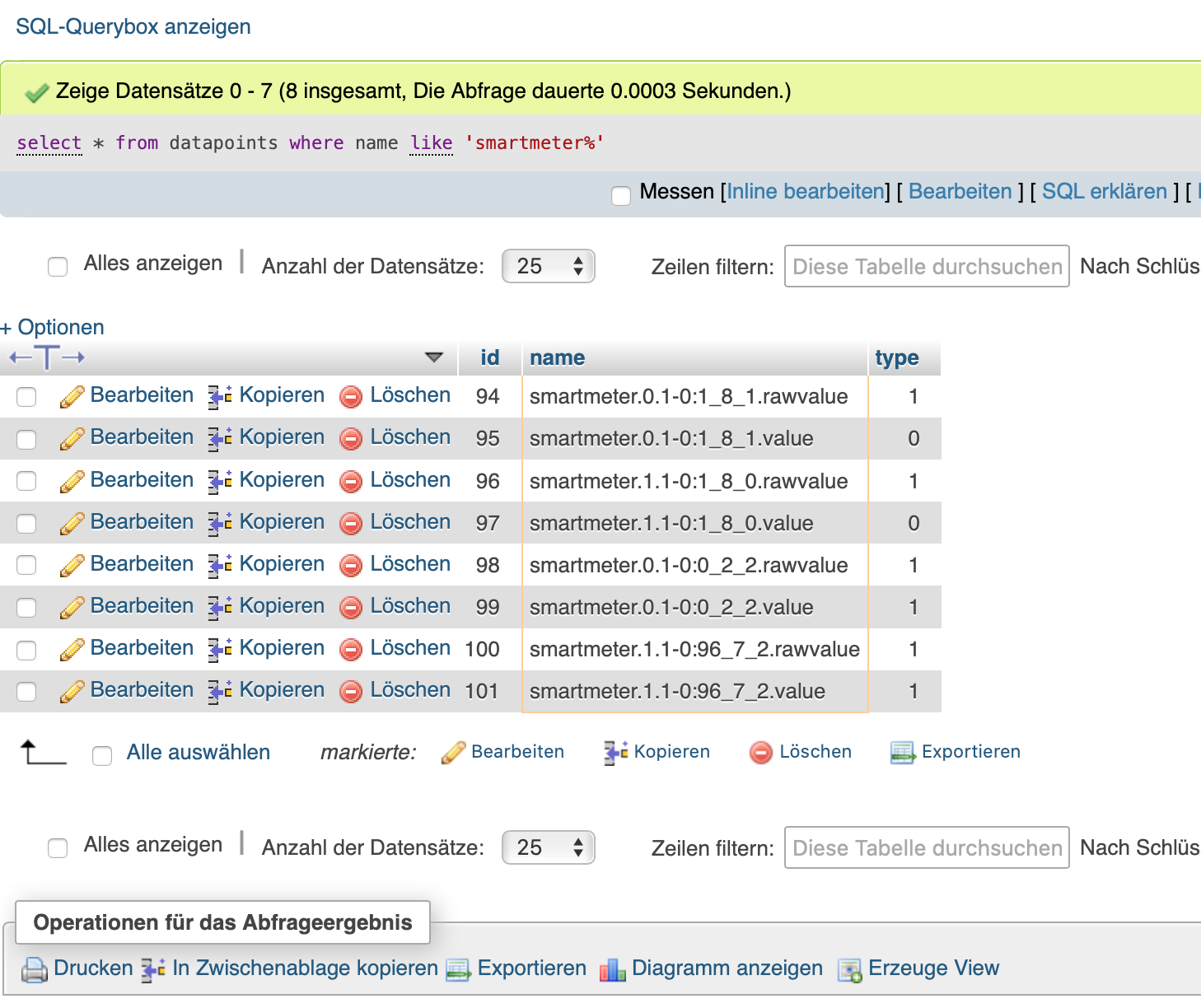Screen dimensions: 1201x1008
Task: Focus lower Zeilen filtern search field
Action: click(927, 847)
